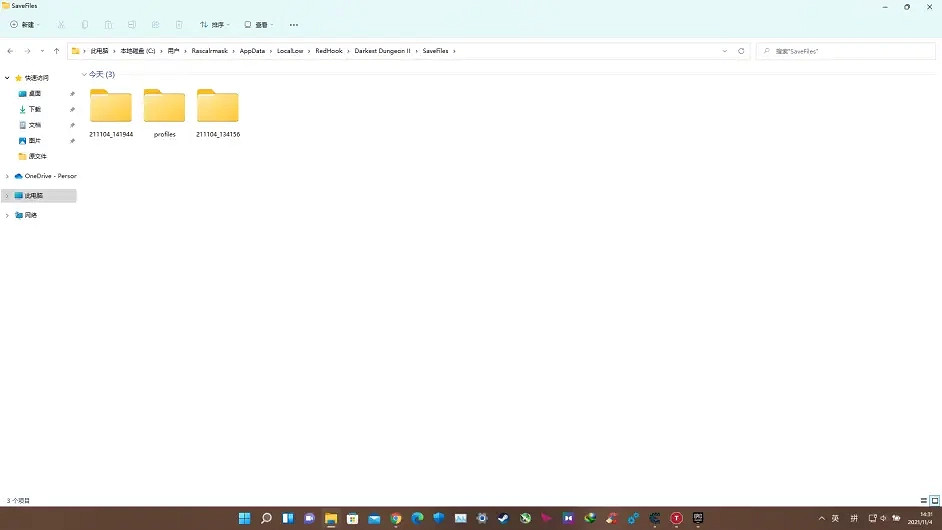Click the Up one level arrow
942x530 pixels.
(x=56, y=51)
